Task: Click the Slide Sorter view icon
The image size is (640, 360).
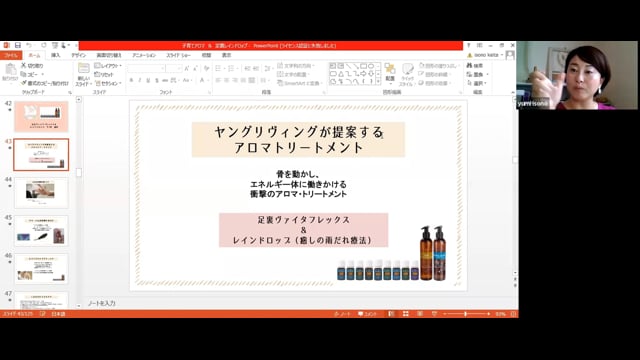Action: coord(405,314)
